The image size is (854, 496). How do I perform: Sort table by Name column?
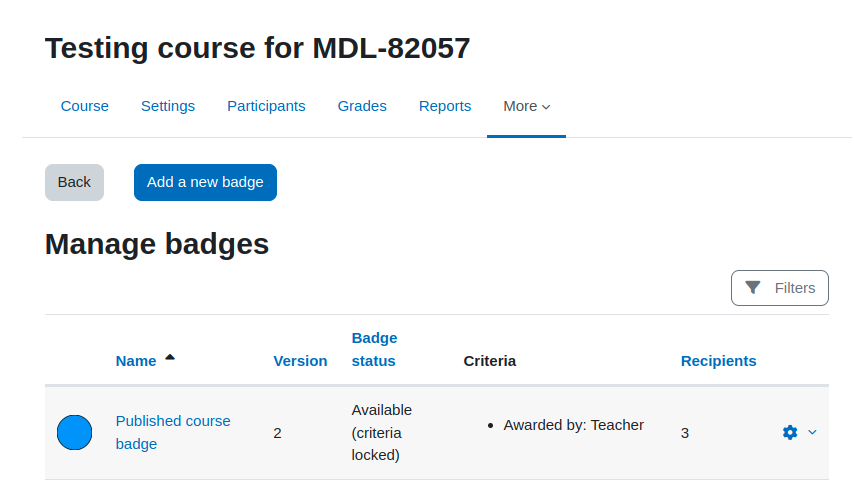coord(136,361)
